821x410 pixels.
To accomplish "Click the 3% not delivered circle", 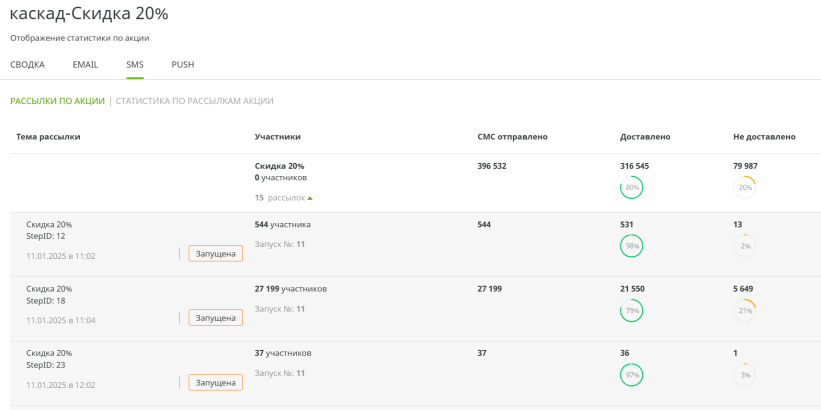I will (744, 374).
